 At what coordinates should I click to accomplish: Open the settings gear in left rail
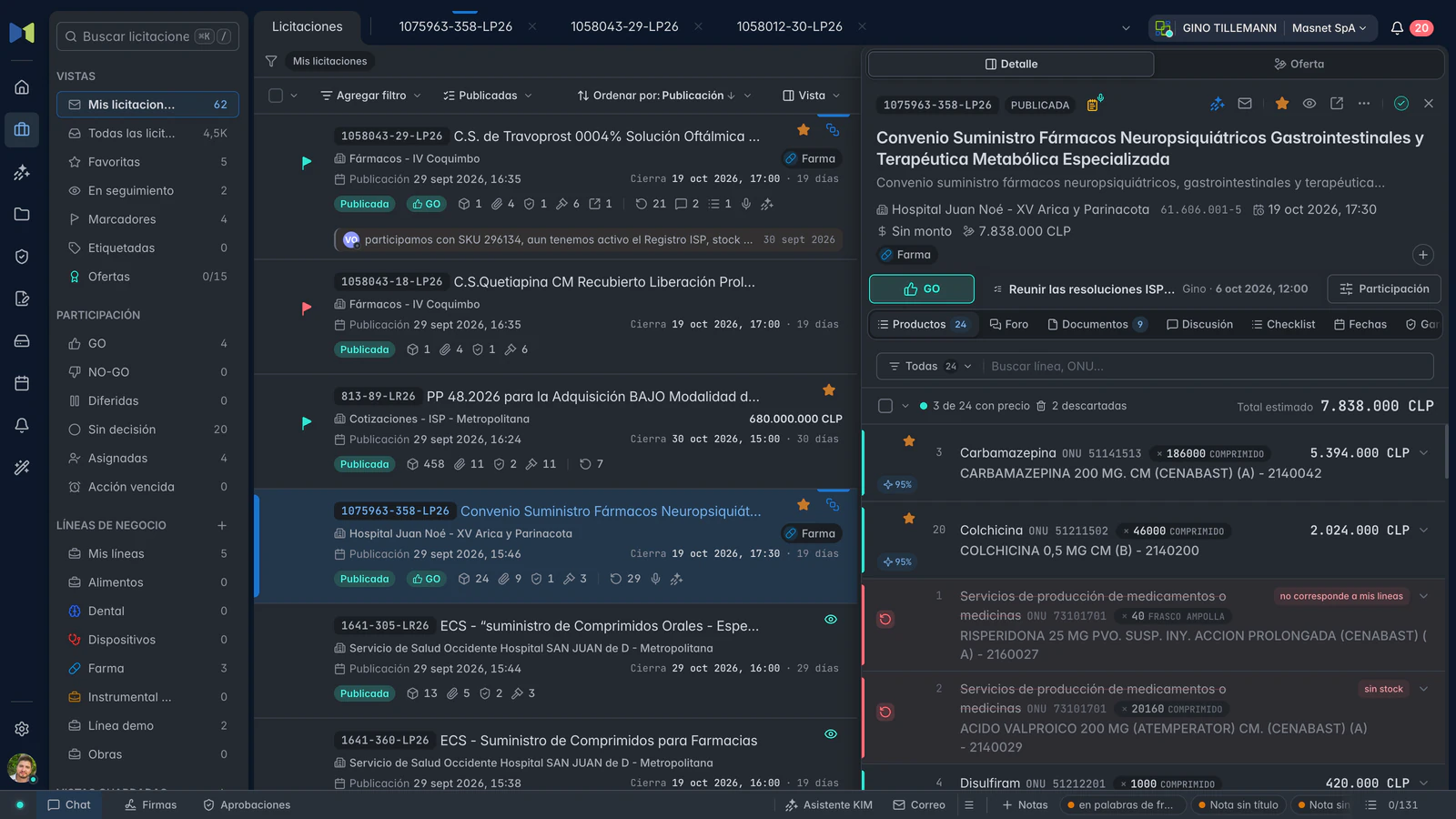pos(22,729)
